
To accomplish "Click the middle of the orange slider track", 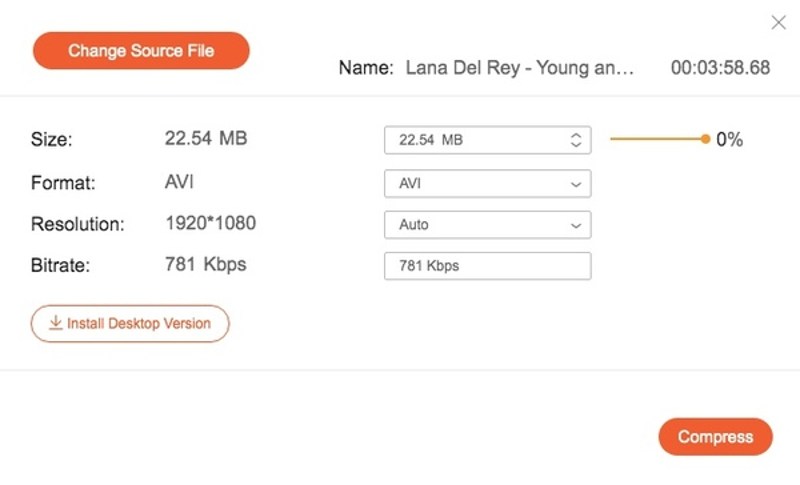I will [657, 140].
